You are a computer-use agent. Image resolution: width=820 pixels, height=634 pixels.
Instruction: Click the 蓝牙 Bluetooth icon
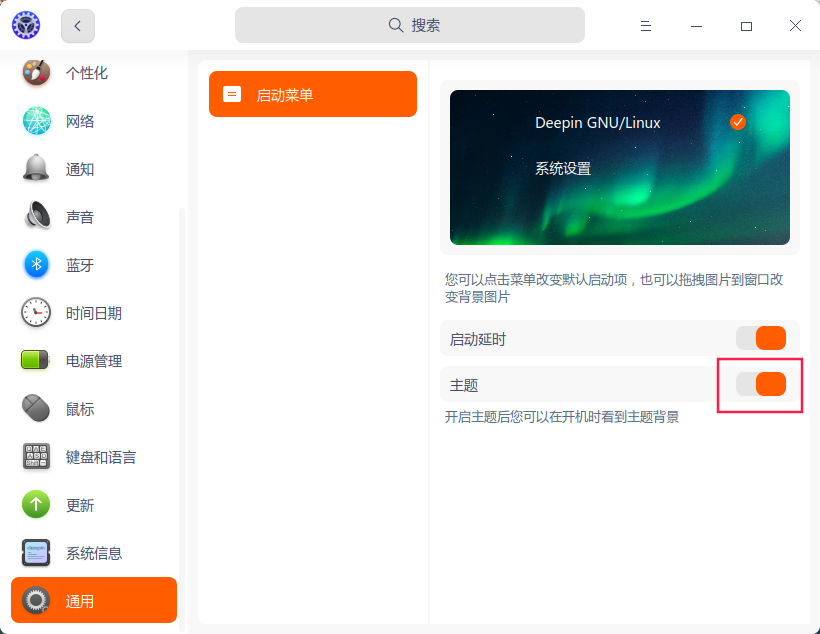click(36, 264)
